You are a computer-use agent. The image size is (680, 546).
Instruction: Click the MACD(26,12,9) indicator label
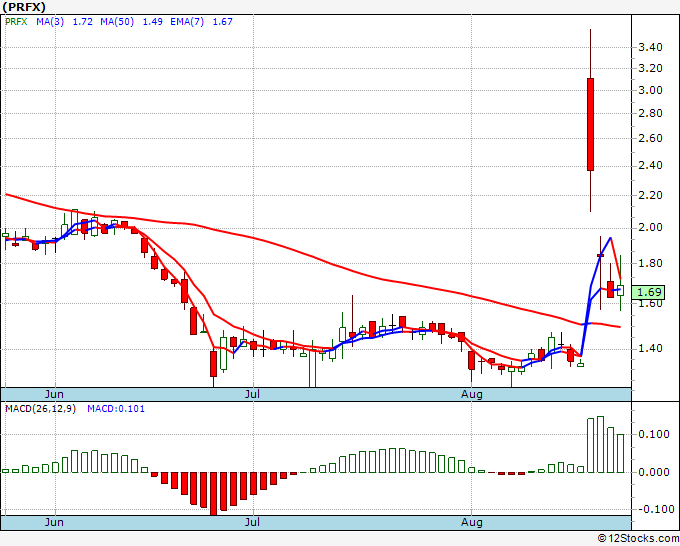(x=40, y=409)
